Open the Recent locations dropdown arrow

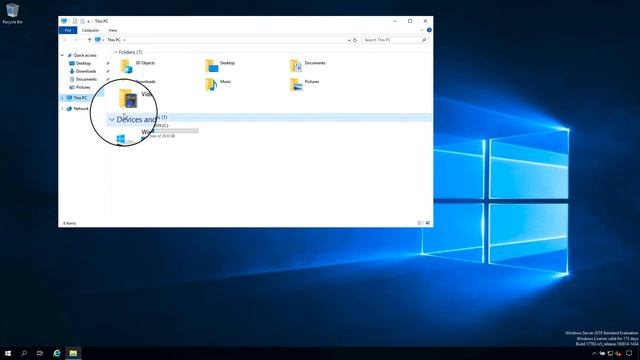tap(82, 40)
